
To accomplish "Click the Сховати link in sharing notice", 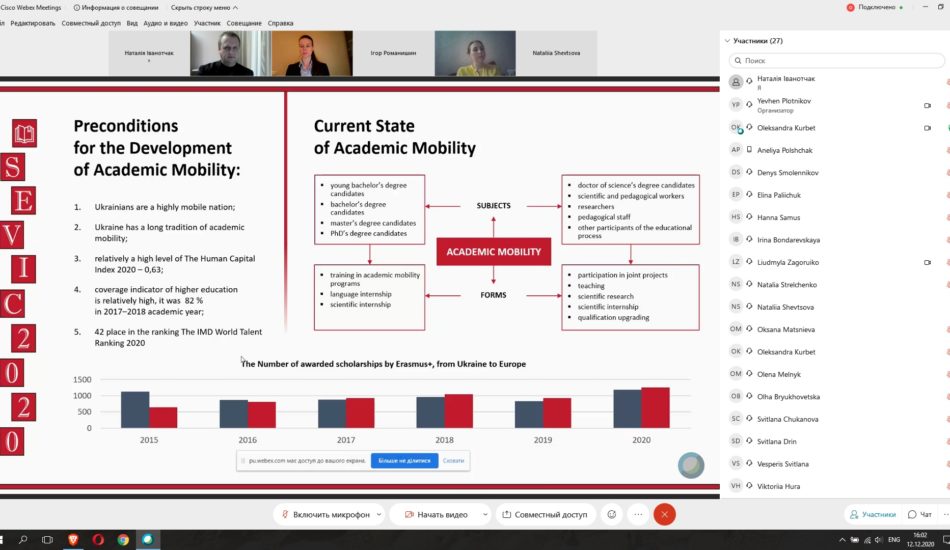I will pos(453,461).
